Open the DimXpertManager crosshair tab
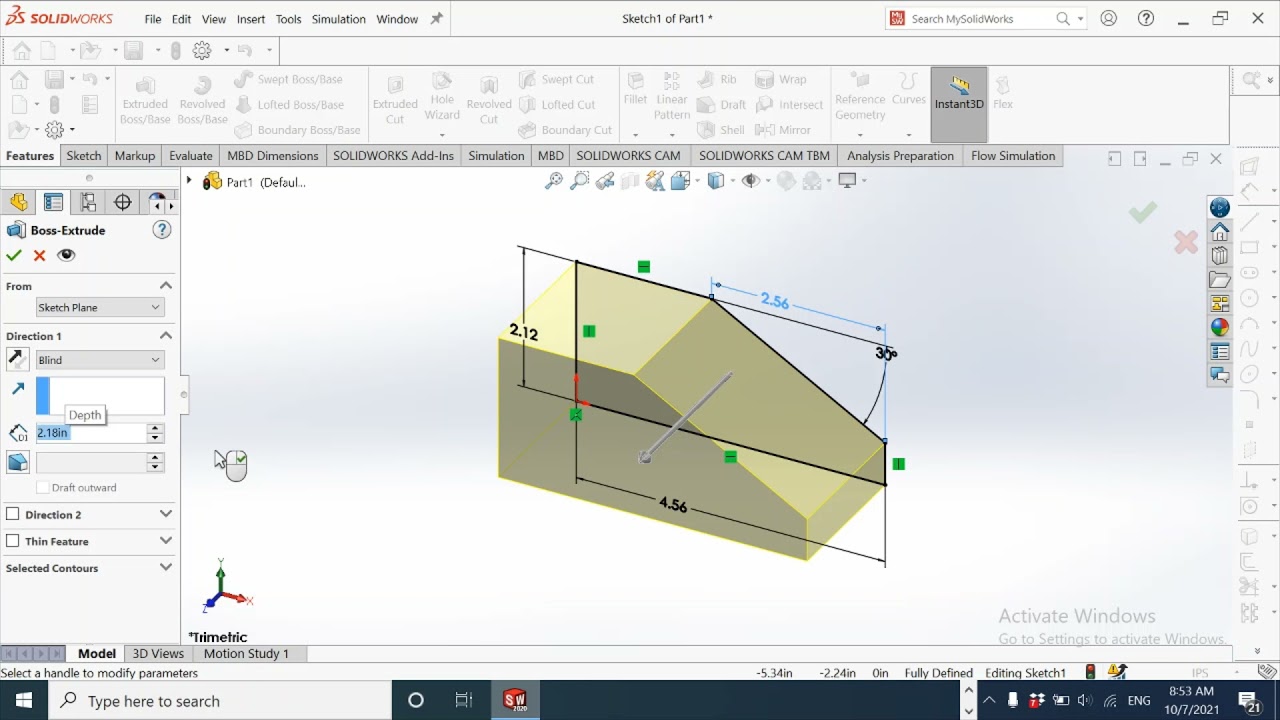Image resolution: width=1280 pixels, height=720 pixels. [123, 202]
